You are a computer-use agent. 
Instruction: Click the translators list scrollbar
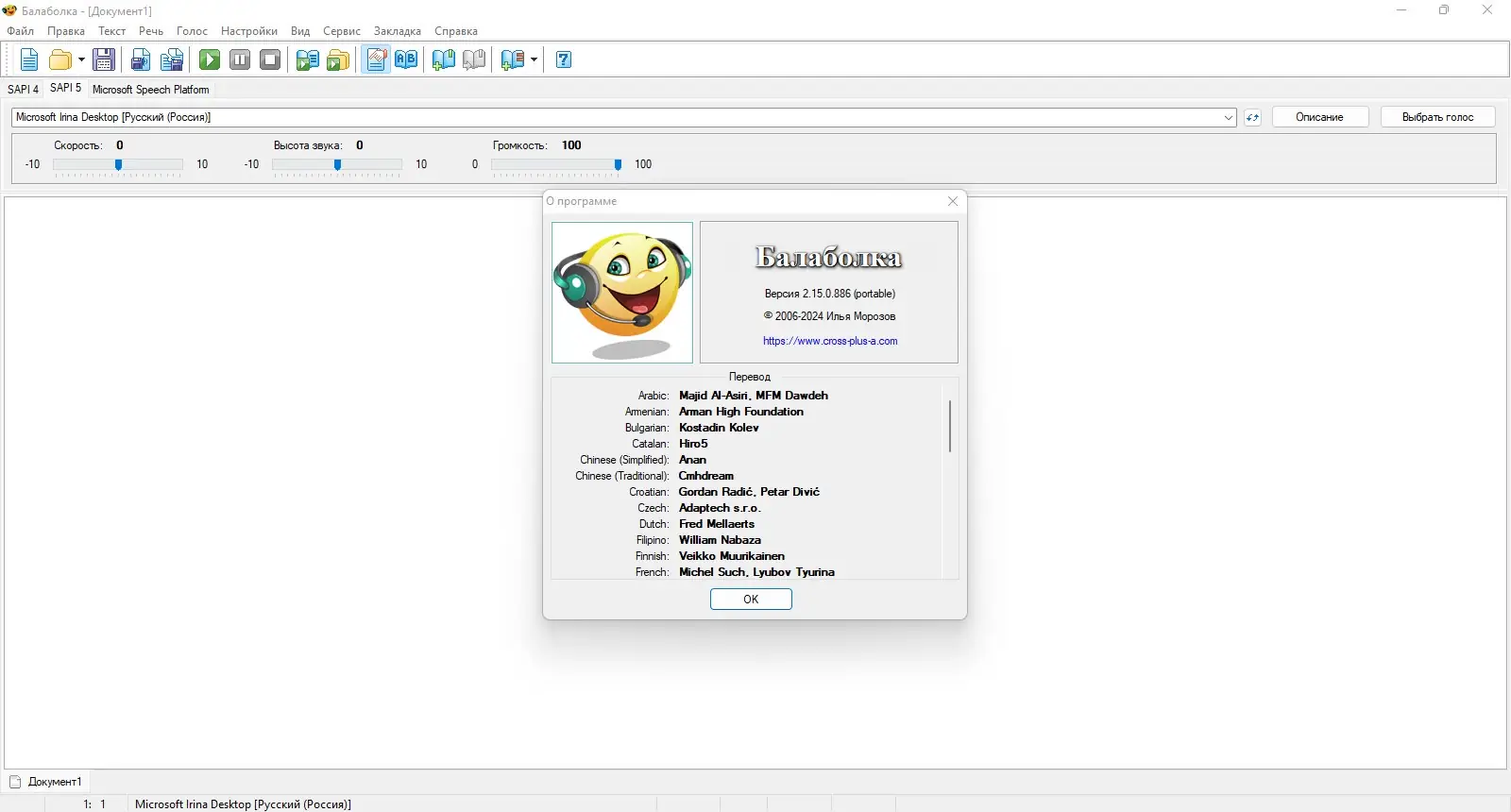949,425
